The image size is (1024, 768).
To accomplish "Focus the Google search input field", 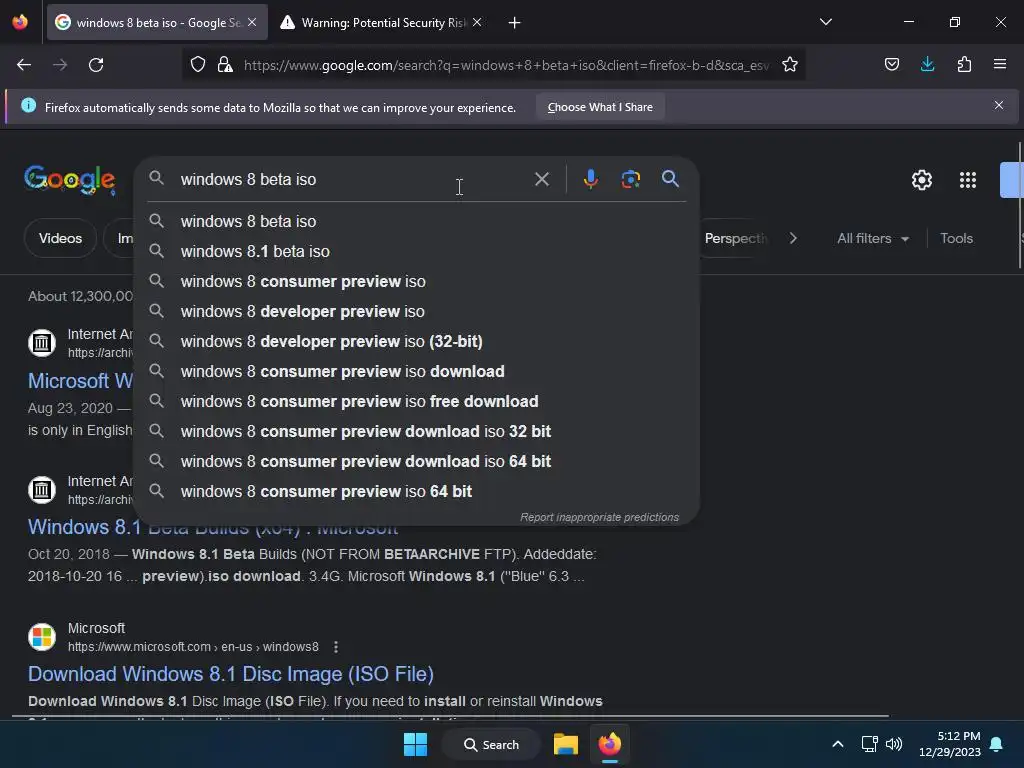I will coord(353,179).
